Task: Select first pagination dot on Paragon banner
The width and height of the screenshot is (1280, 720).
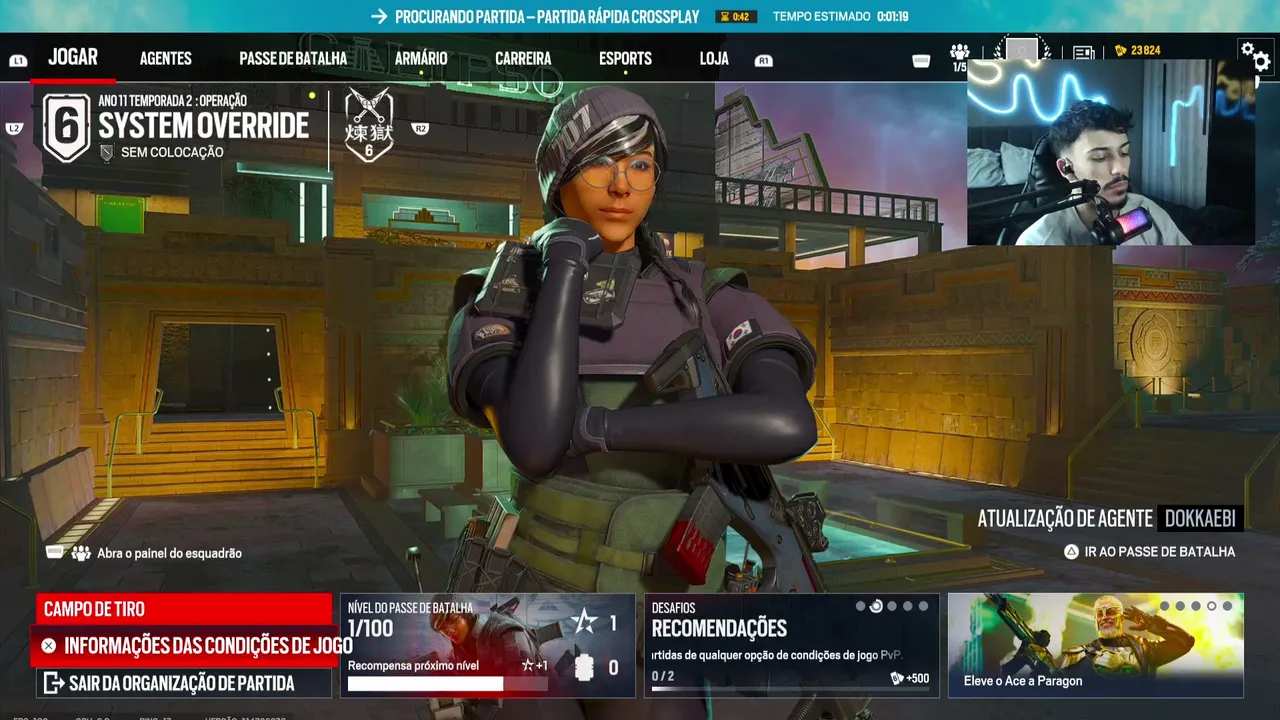Action: point(1164,606)
